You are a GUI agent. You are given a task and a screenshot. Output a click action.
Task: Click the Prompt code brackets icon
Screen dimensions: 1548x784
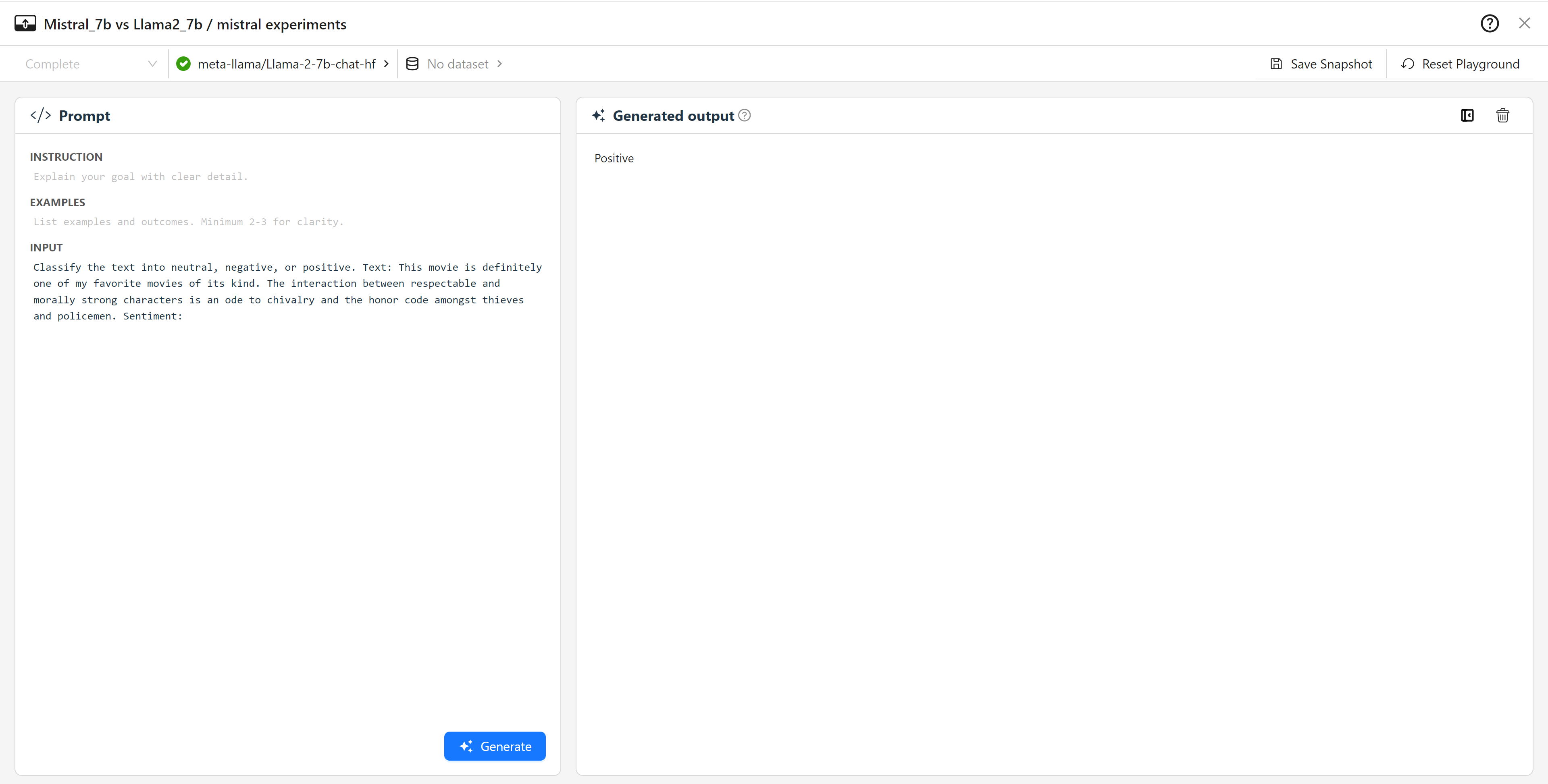coord(40,115)
